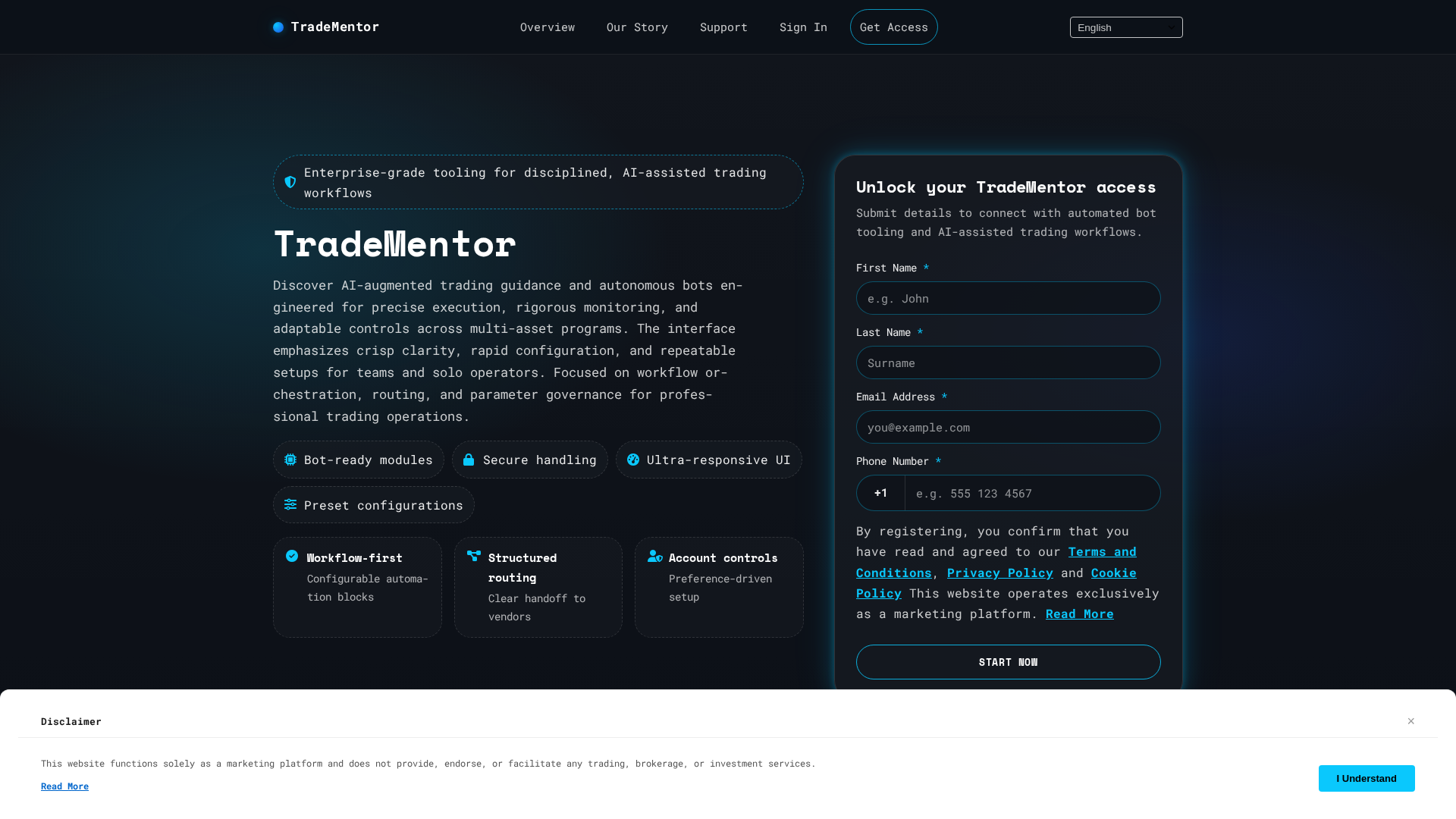Click Sign In in the navigation
The height and width of the screenshot is (819, 1456).
point(803,27)
